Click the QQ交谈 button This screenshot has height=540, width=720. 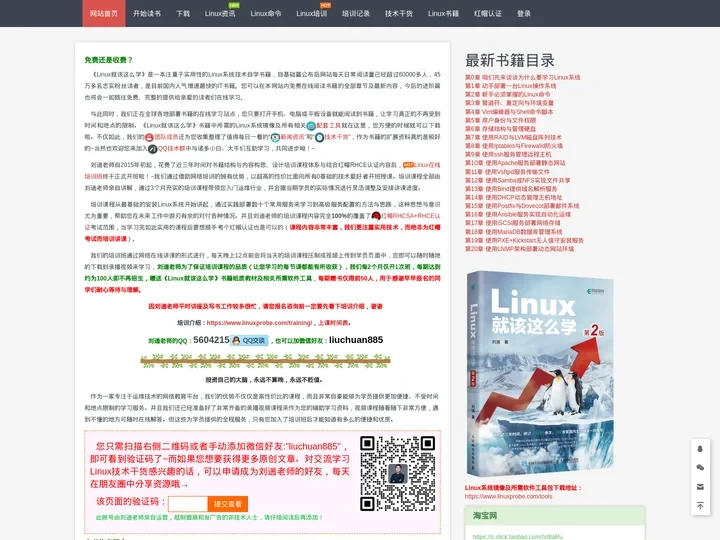point(249,340)
